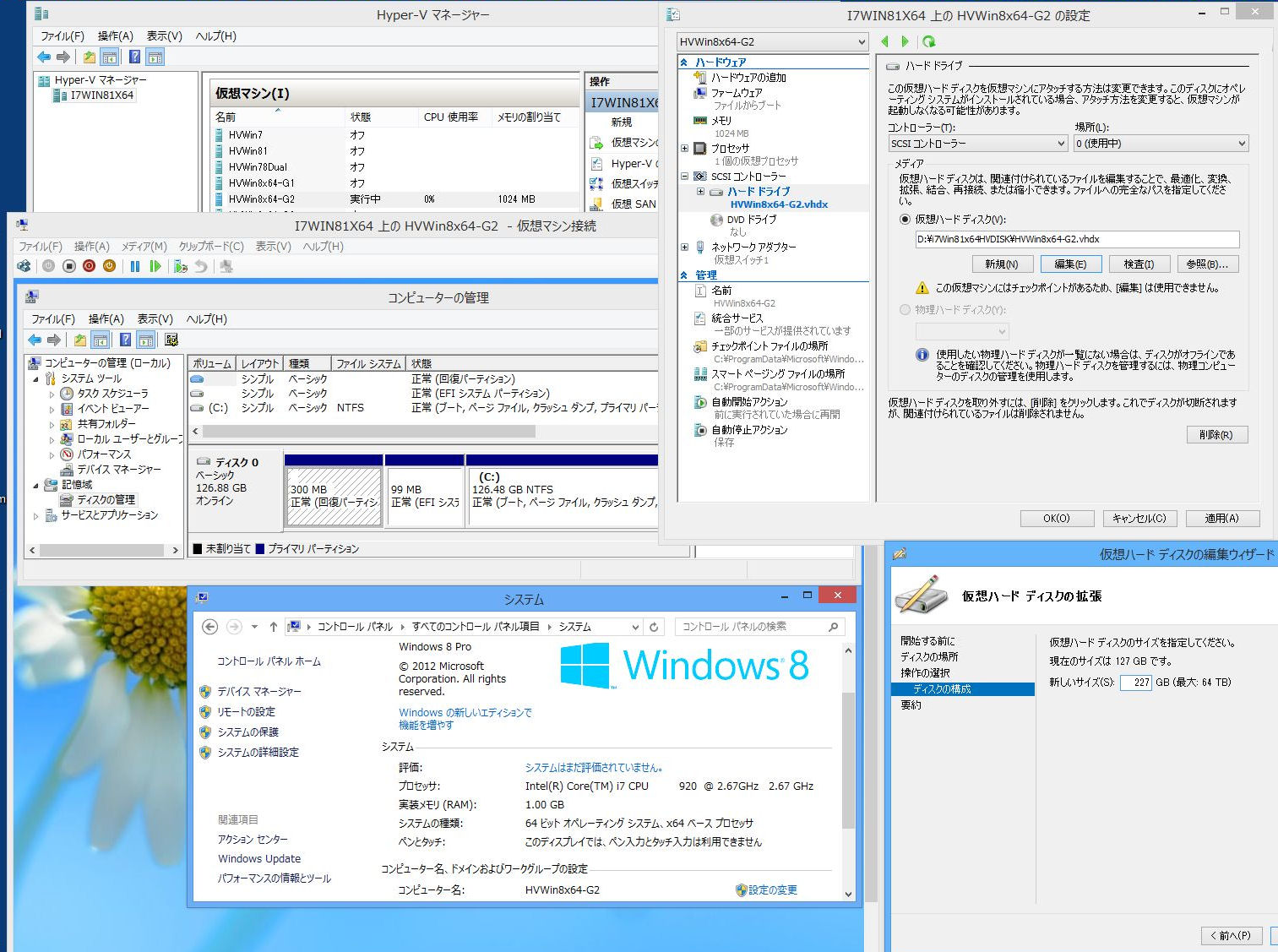This screenshot has width=1278, height=952.
Task: Open Device Manager (デバイス マネージャー) link in System
Action: pos(259,692)
